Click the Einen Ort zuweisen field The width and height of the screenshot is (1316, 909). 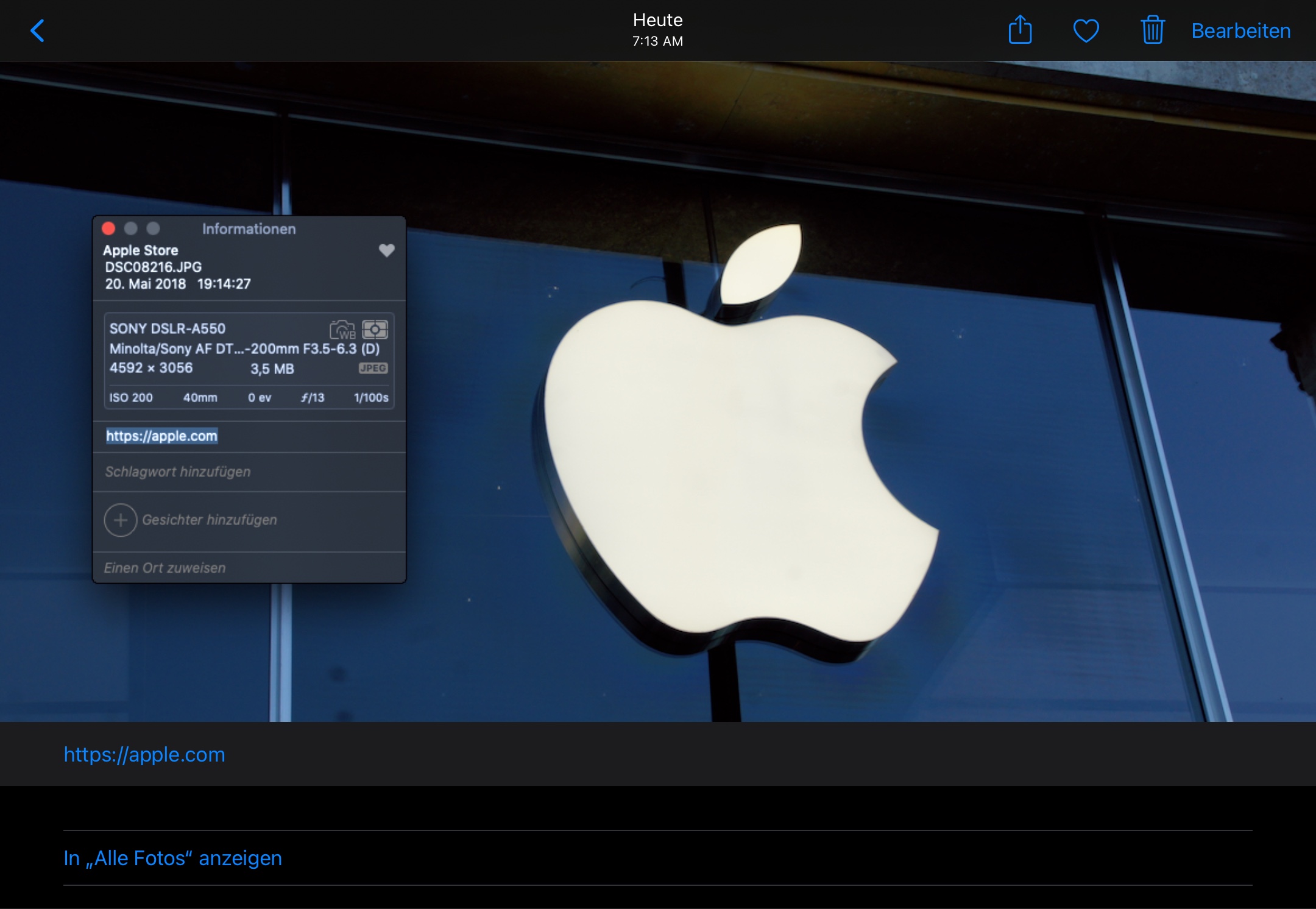click(x=164, y=568)
